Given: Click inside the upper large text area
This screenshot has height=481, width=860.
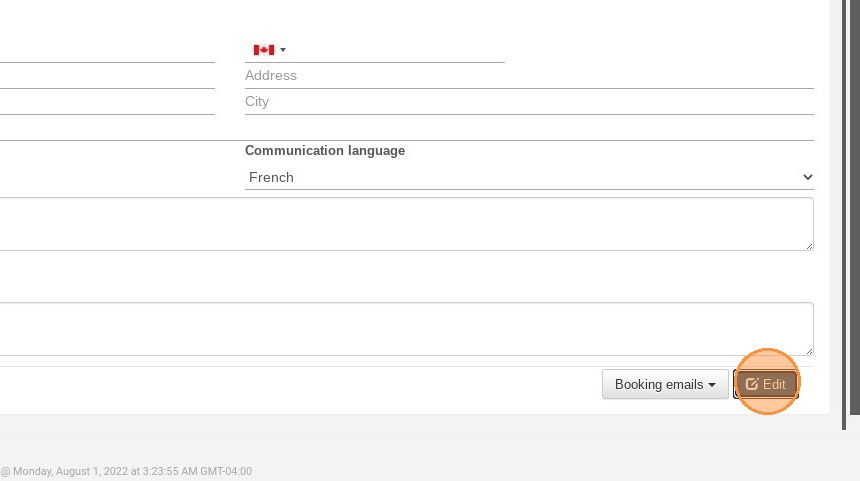Looking at the screenshot, I should click(406, 224).
